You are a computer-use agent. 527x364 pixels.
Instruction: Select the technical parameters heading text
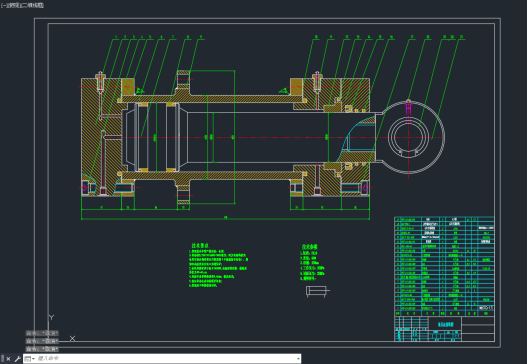[x=310, y=247]
